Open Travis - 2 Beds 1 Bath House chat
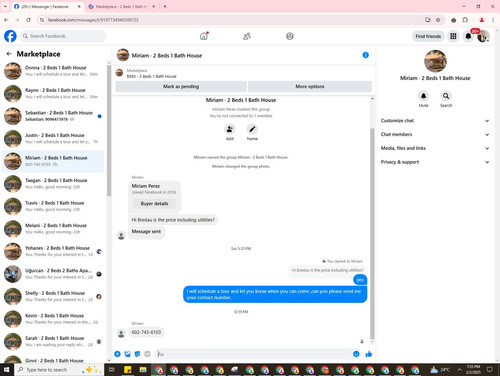This screenshot has width=500, height=376. 53,206
